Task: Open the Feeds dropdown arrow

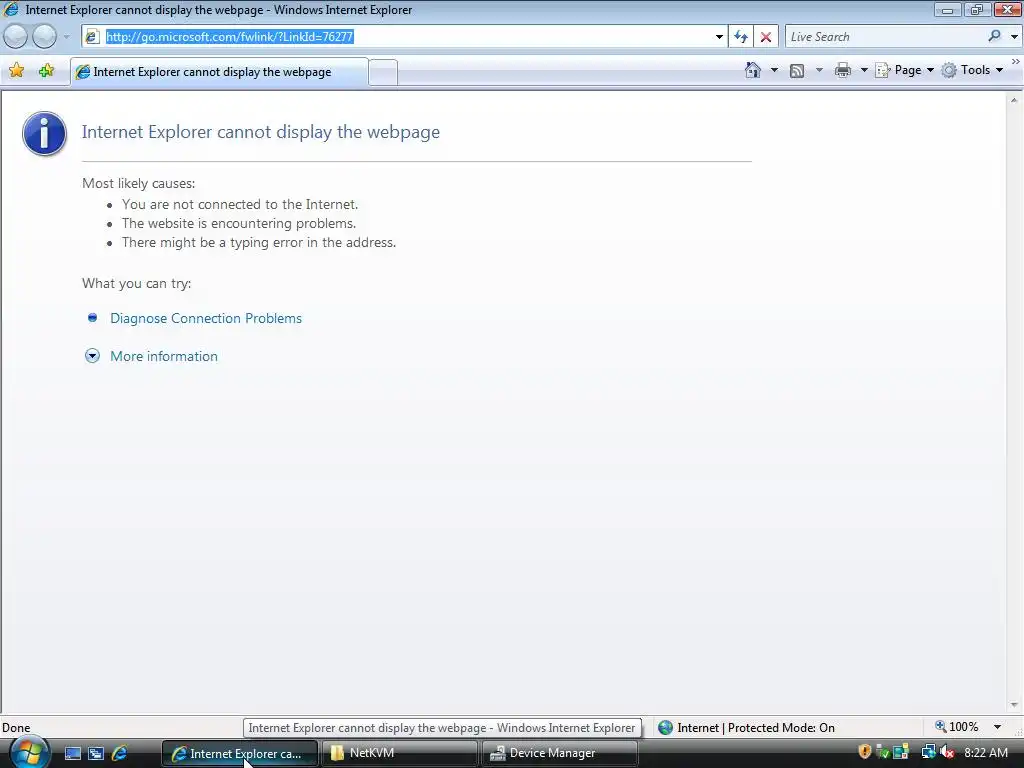Action: point(819,70)
